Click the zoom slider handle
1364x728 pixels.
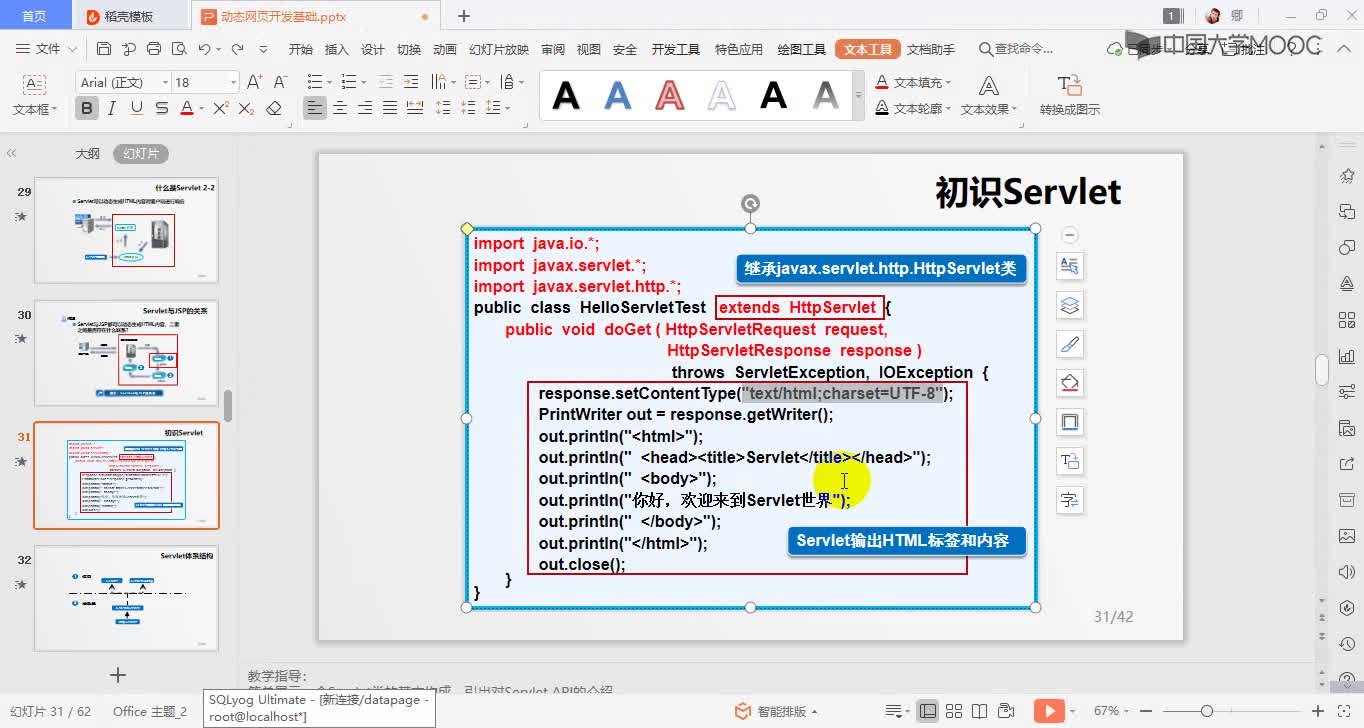point(1207,711)
